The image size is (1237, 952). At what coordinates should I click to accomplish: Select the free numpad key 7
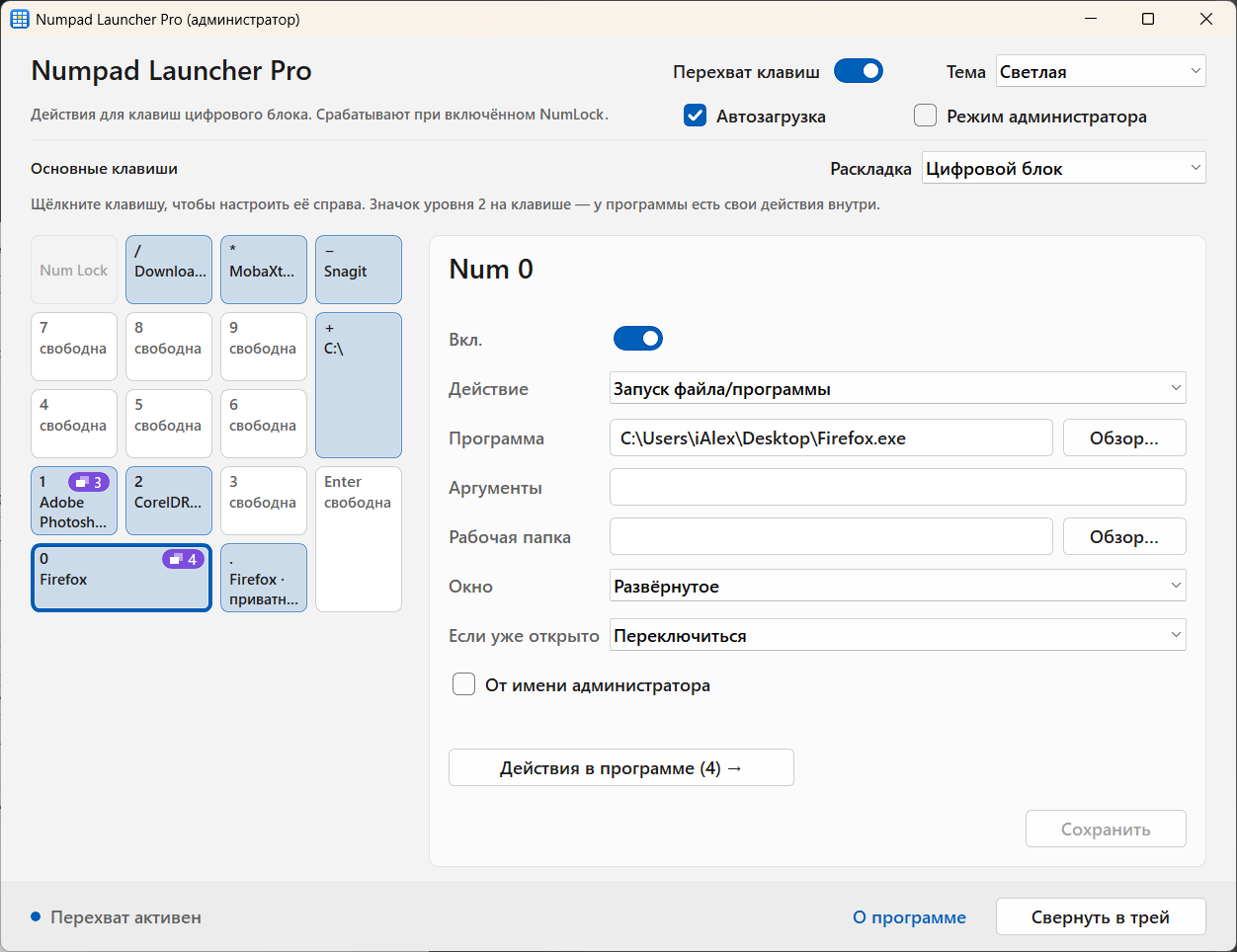click(74, 347)
